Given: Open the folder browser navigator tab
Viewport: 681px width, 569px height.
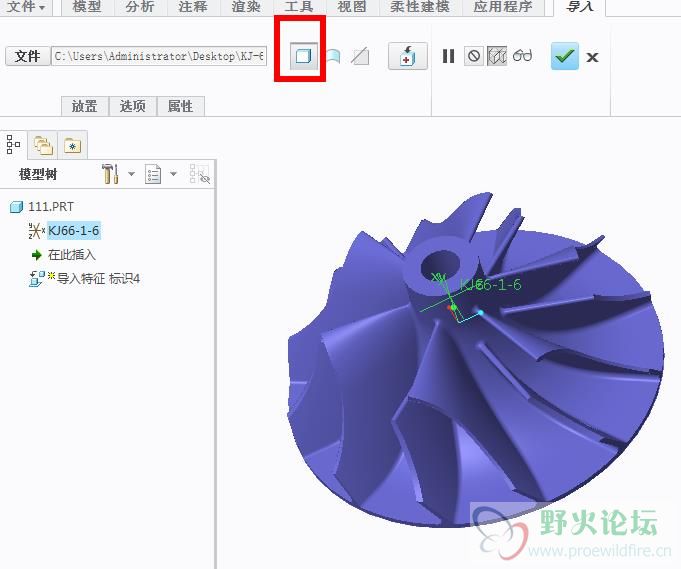Looking at the screenshot, I should pos(43,145).
